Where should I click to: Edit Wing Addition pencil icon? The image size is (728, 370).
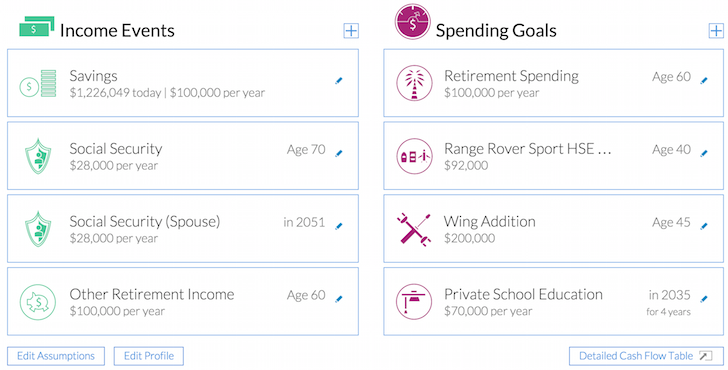[x=704, y=226]
